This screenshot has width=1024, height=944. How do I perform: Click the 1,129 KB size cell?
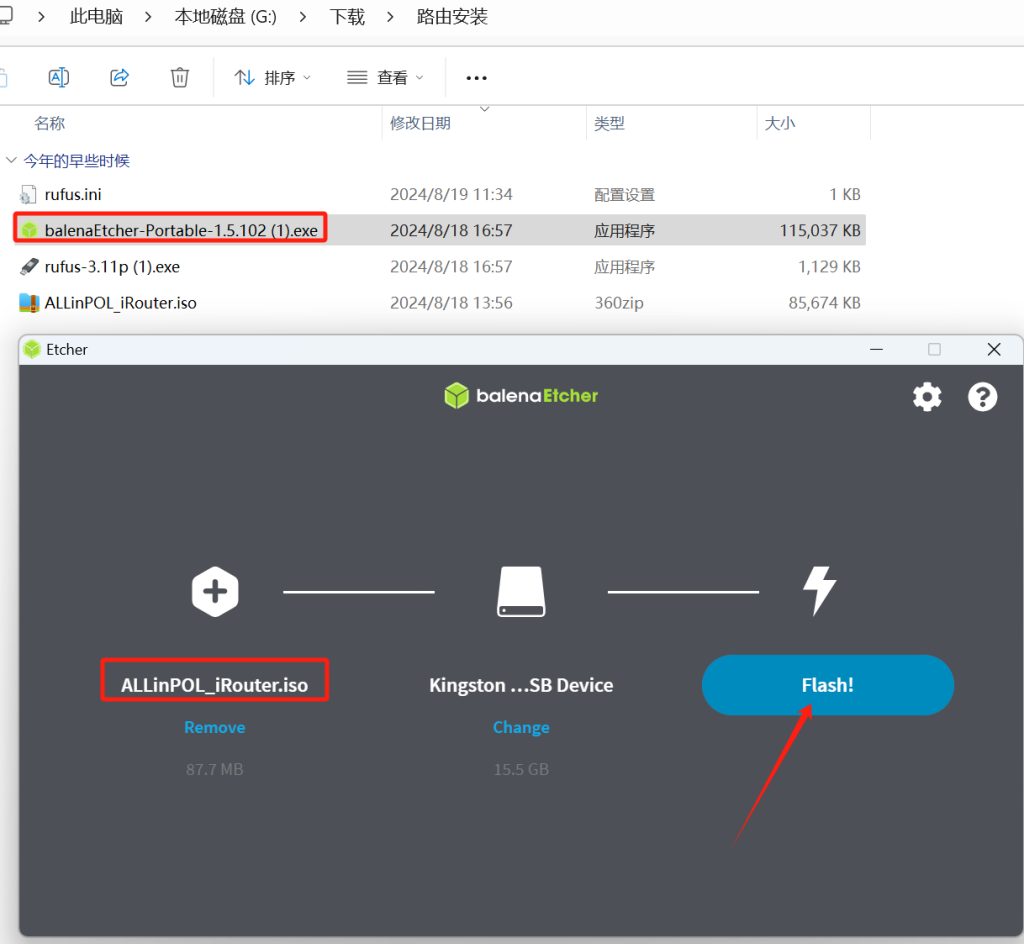829,267
